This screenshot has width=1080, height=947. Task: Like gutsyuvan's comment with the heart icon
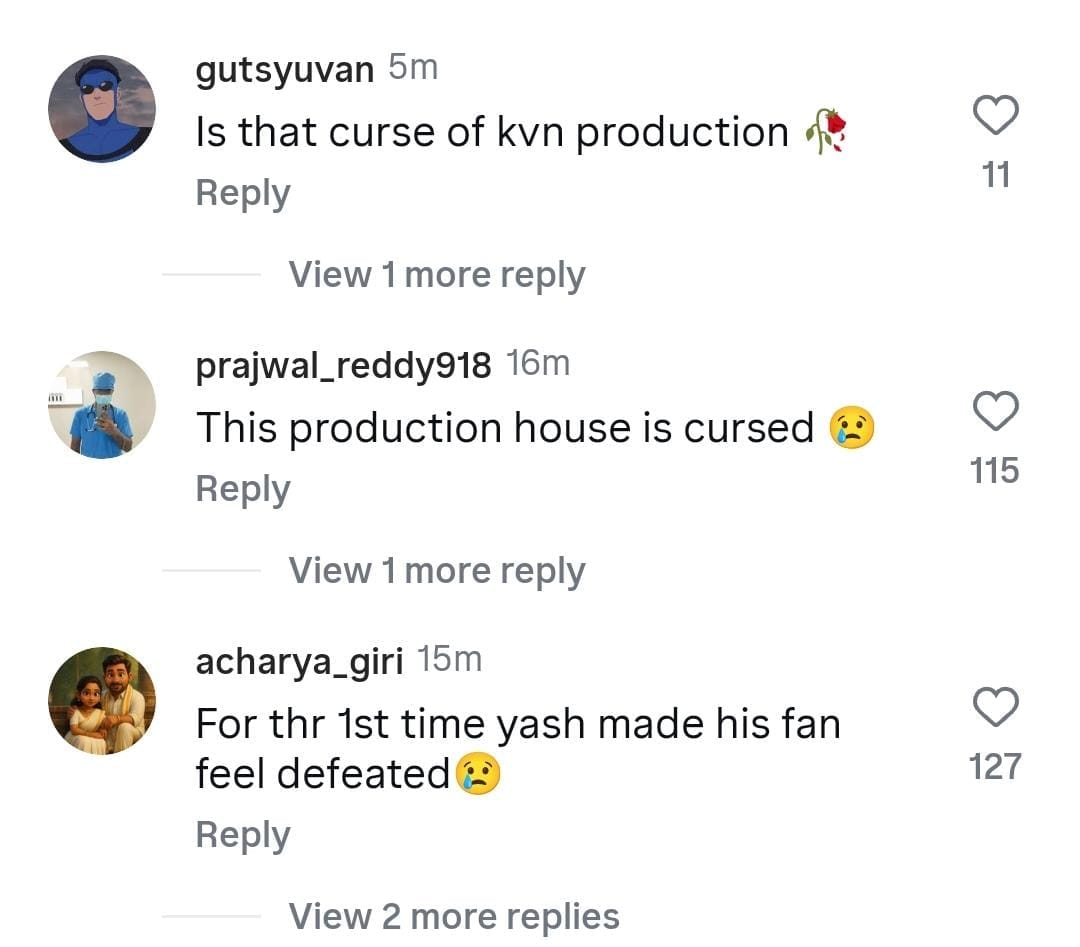995,116
